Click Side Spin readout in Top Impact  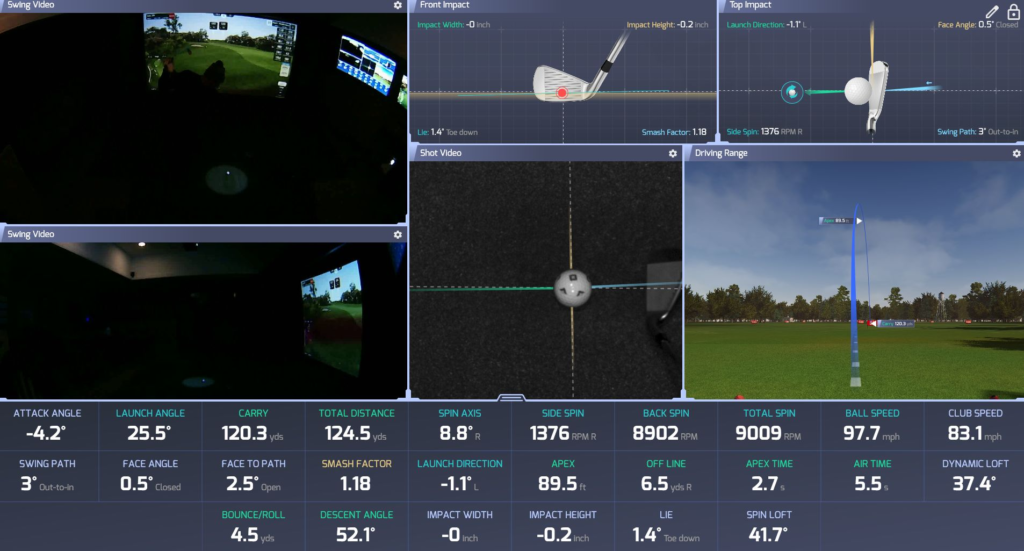[764, 132]
